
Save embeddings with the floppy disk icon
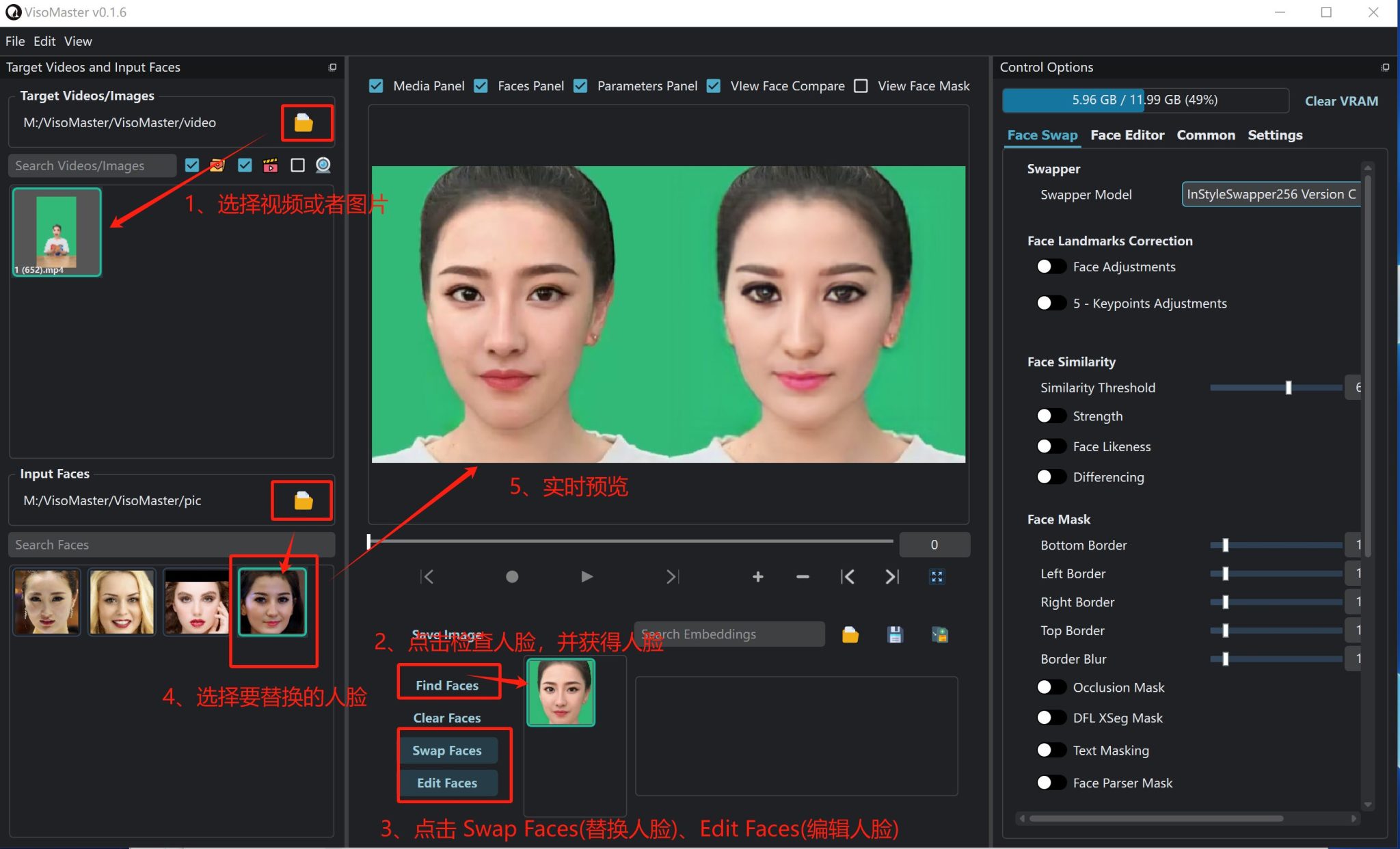pos(895,635)
